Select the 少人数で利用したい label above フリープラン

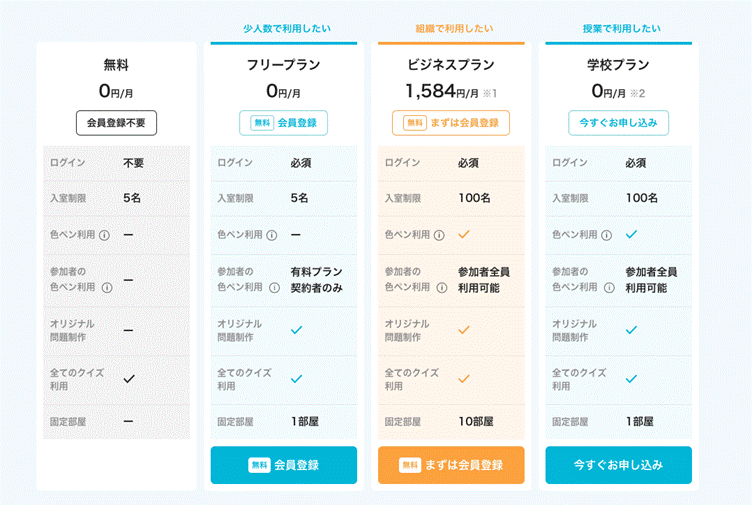point(287,29)
